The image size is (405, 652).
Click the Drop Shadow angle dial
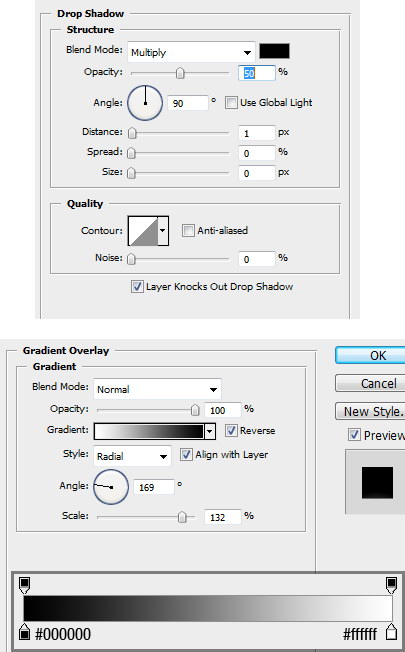coord(145,103)
